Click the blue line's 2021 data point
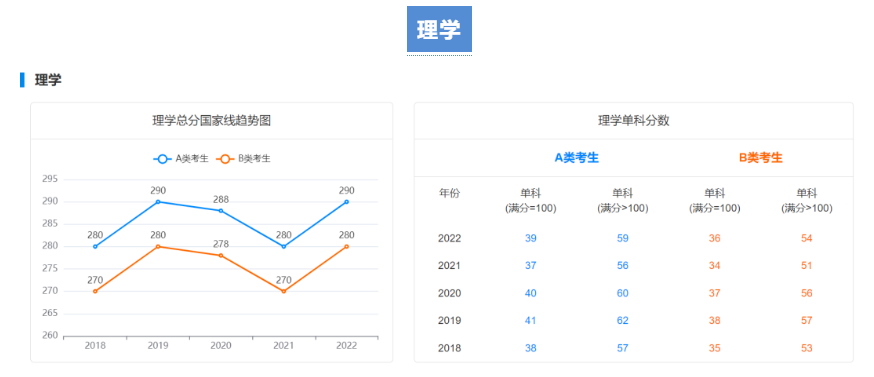The width and height of the screenshot is (874, 377). click(x=284, y=246)
